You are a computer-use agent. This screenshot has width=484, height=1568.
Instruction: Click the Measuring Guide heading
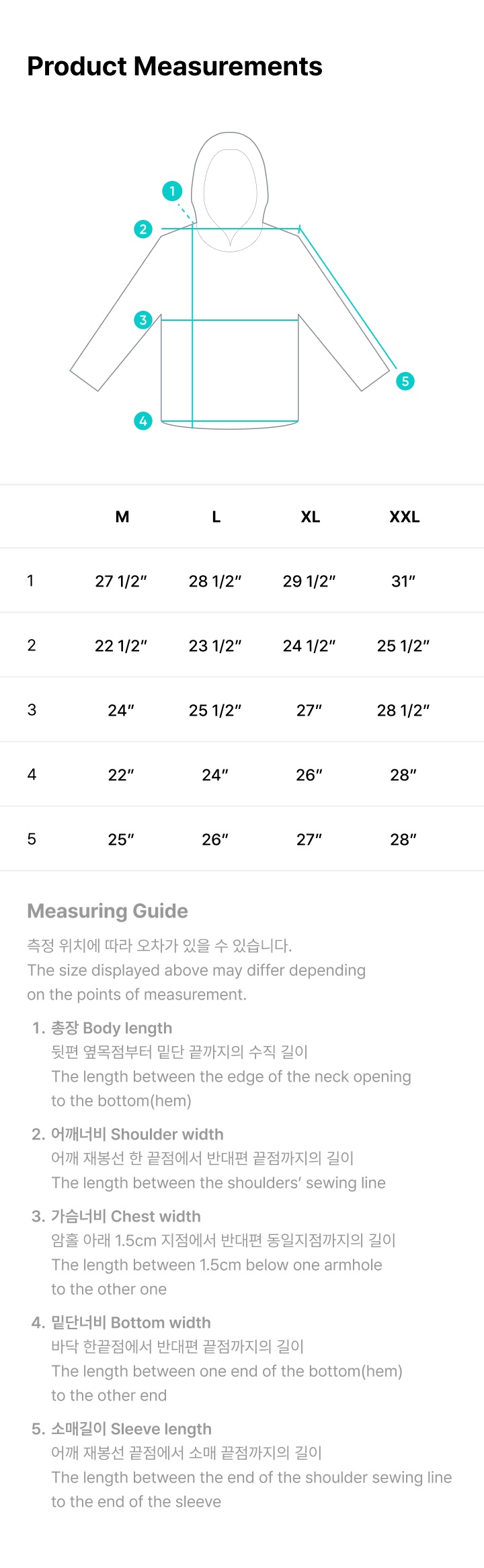(108, 911)
